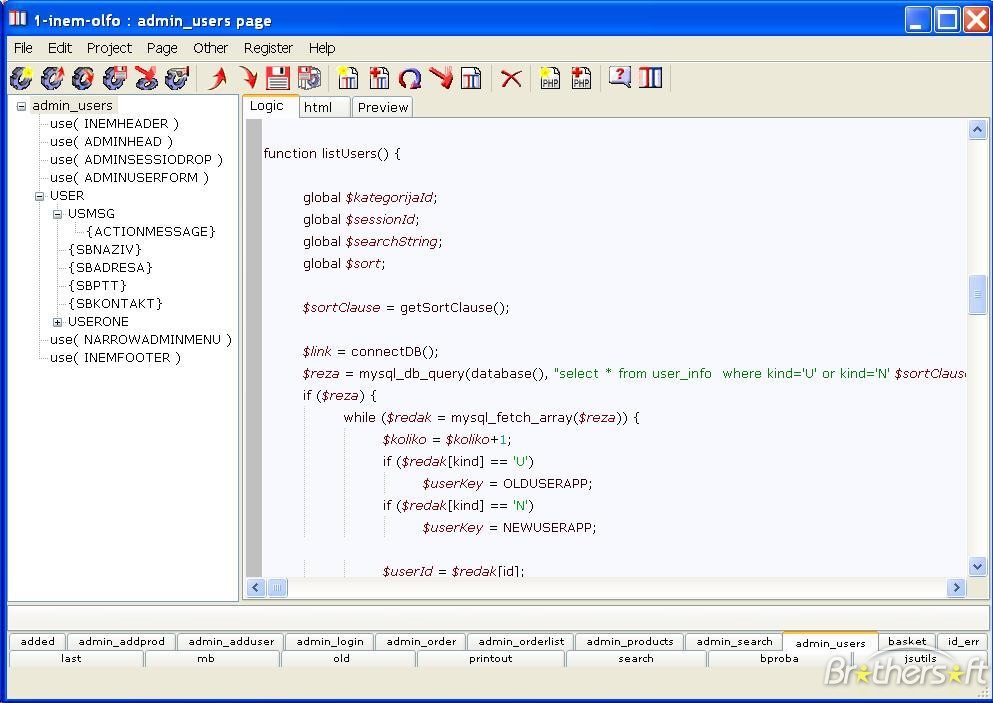Click the page with yellow star icon

click(348, 79)
